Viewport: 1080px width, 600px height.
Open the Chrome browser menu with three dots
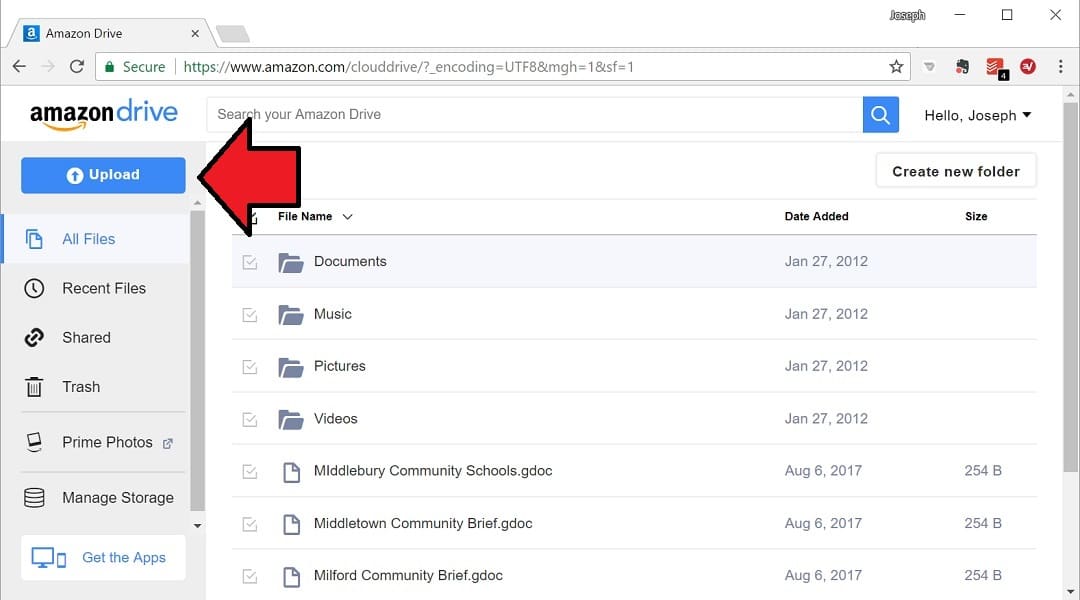[1061, 66]
